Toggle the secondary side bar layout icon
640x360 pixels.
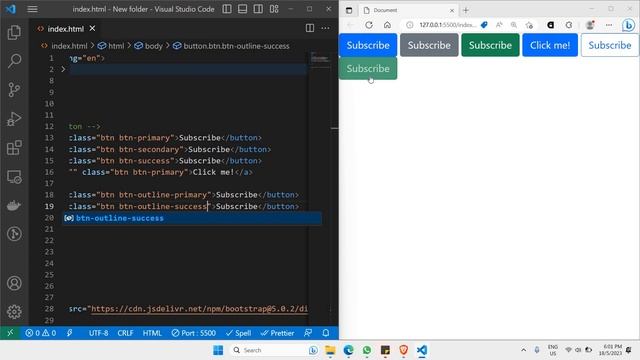click(258, 9)
